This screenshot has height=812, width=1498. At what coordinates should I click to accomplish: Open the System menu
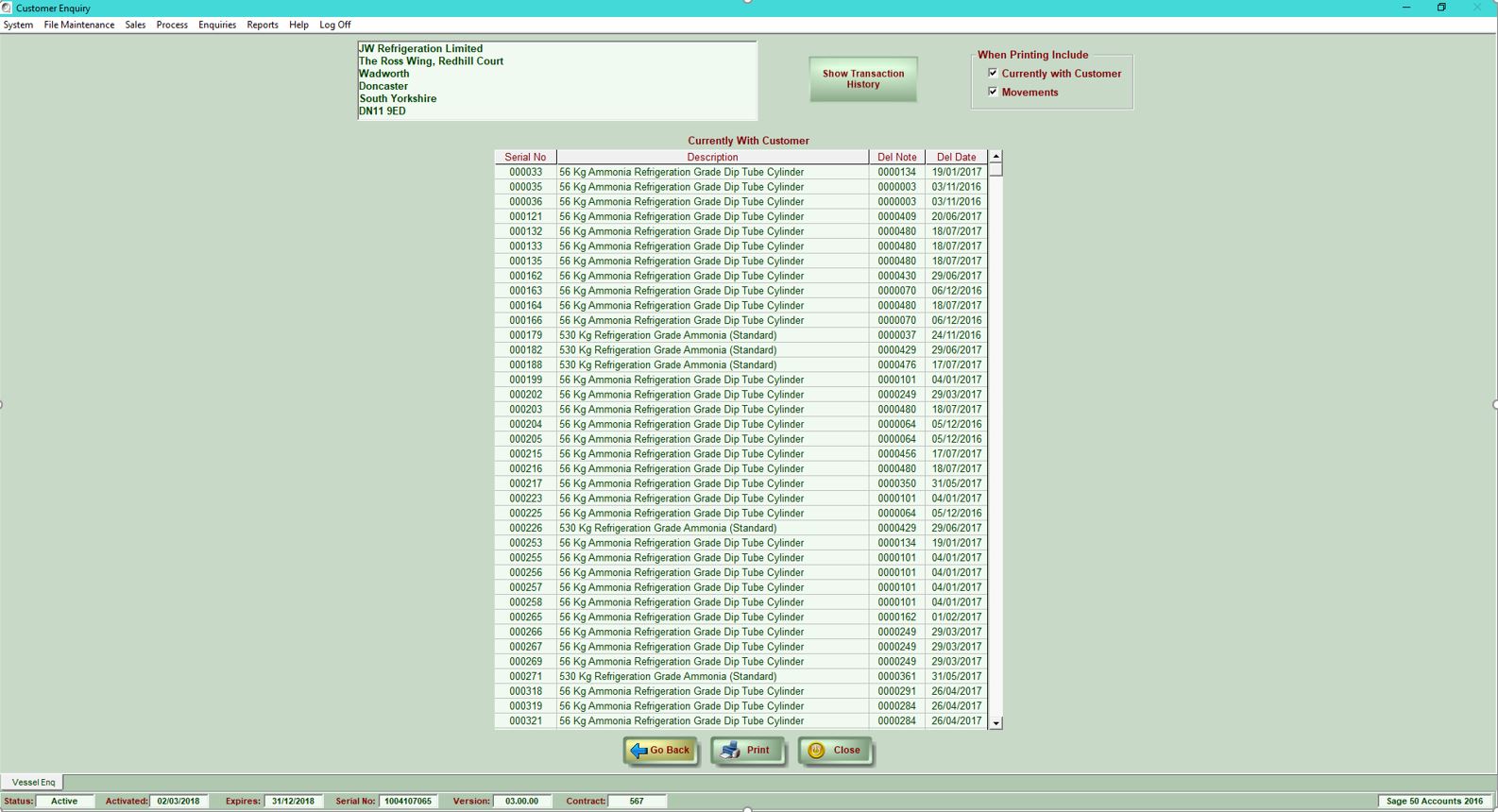point(18,25)
